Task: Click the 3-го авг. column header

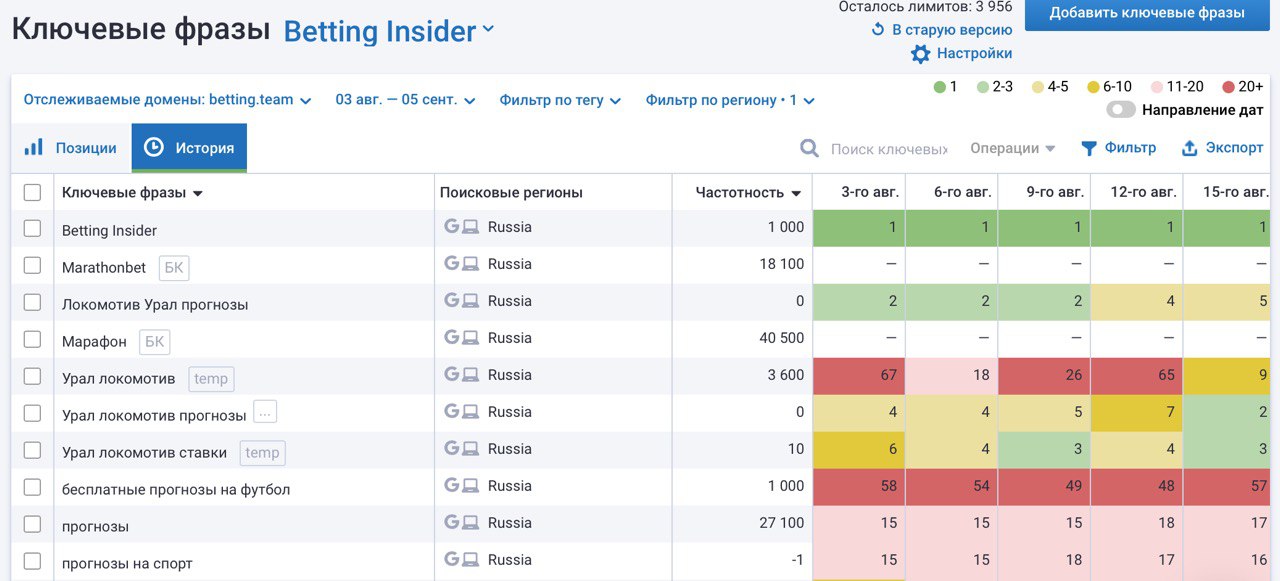Action: 858,192
